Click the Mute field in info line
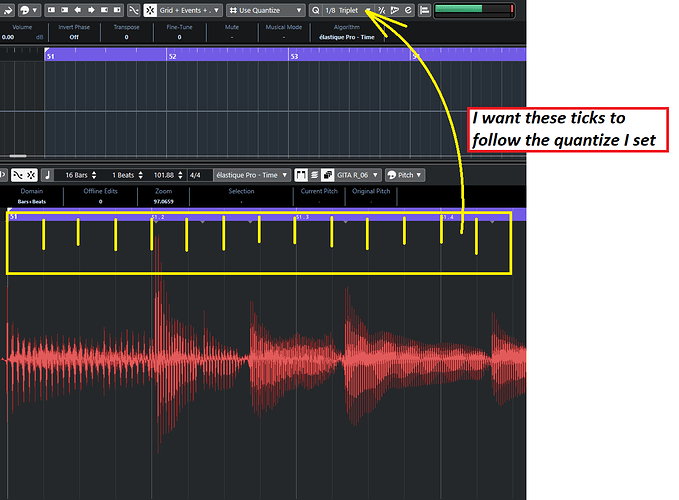679x500 pixels. [232, 32]
